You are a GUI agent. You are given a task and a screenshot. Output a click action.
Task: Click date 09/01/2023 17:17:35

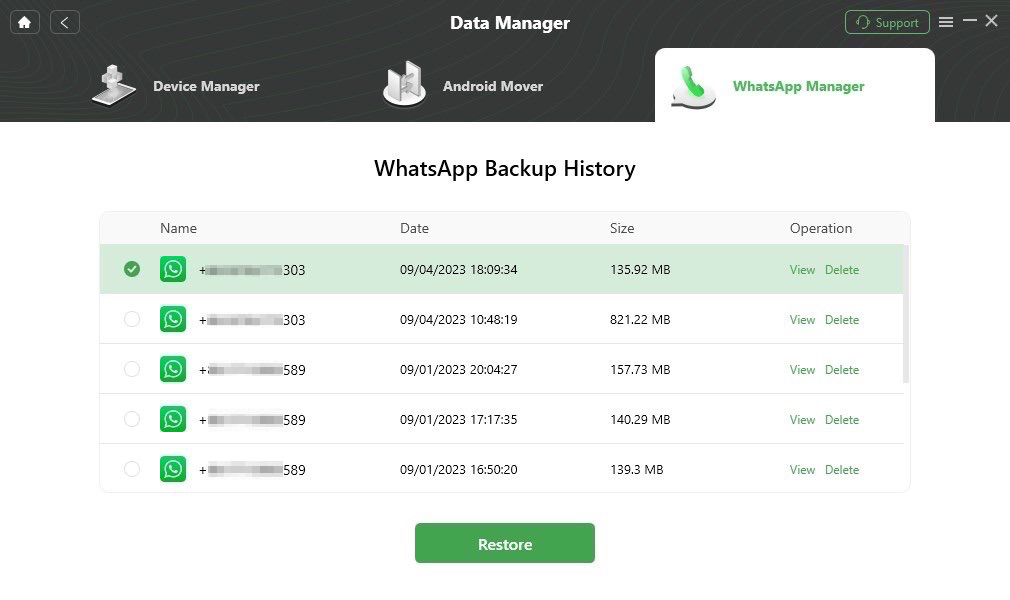pos(459,420)
